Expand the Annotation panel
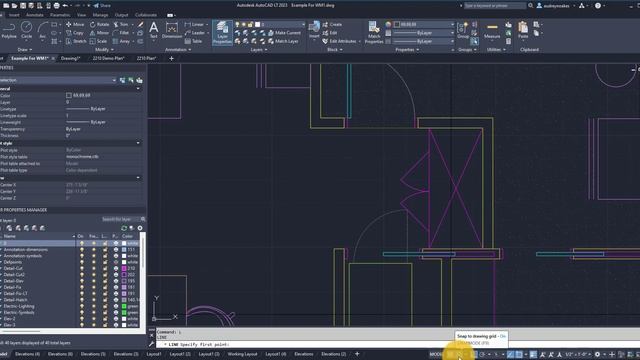 pyautogui.click(x=178, y=50)
